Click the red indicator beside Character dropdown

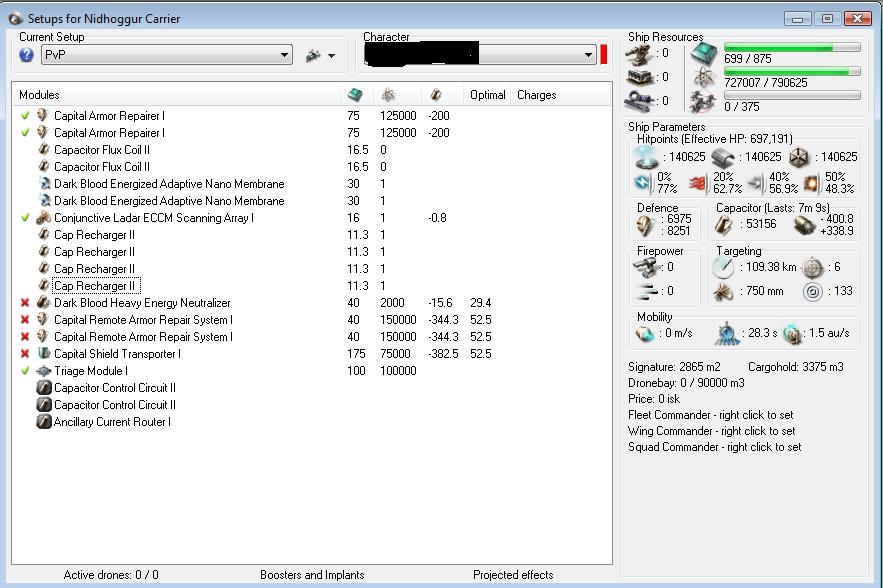(x=604, y=55)
